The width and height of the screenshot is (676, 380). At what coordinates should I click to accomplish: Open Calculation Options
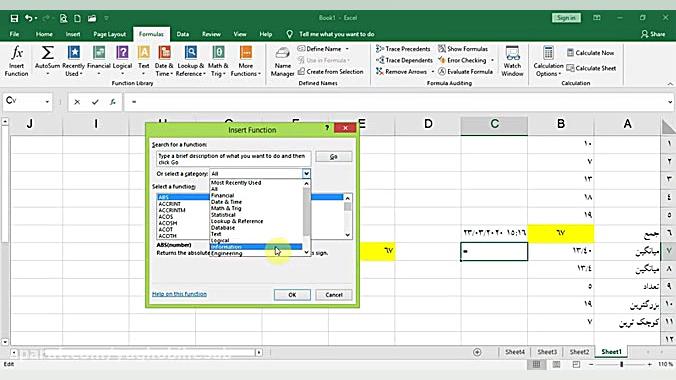coord(548,61)
